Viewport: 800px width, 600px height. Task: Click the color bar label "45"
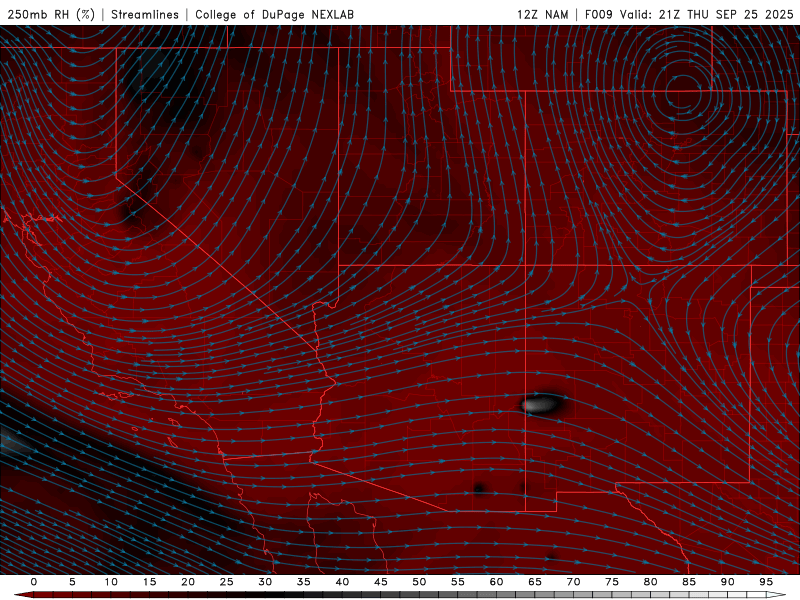point(381,582)
